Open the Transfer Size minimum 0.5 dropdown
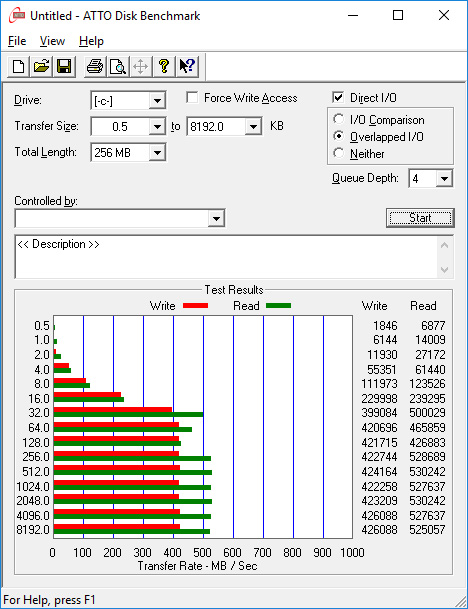Screen dimensions: 468x609 coord(157,127)
